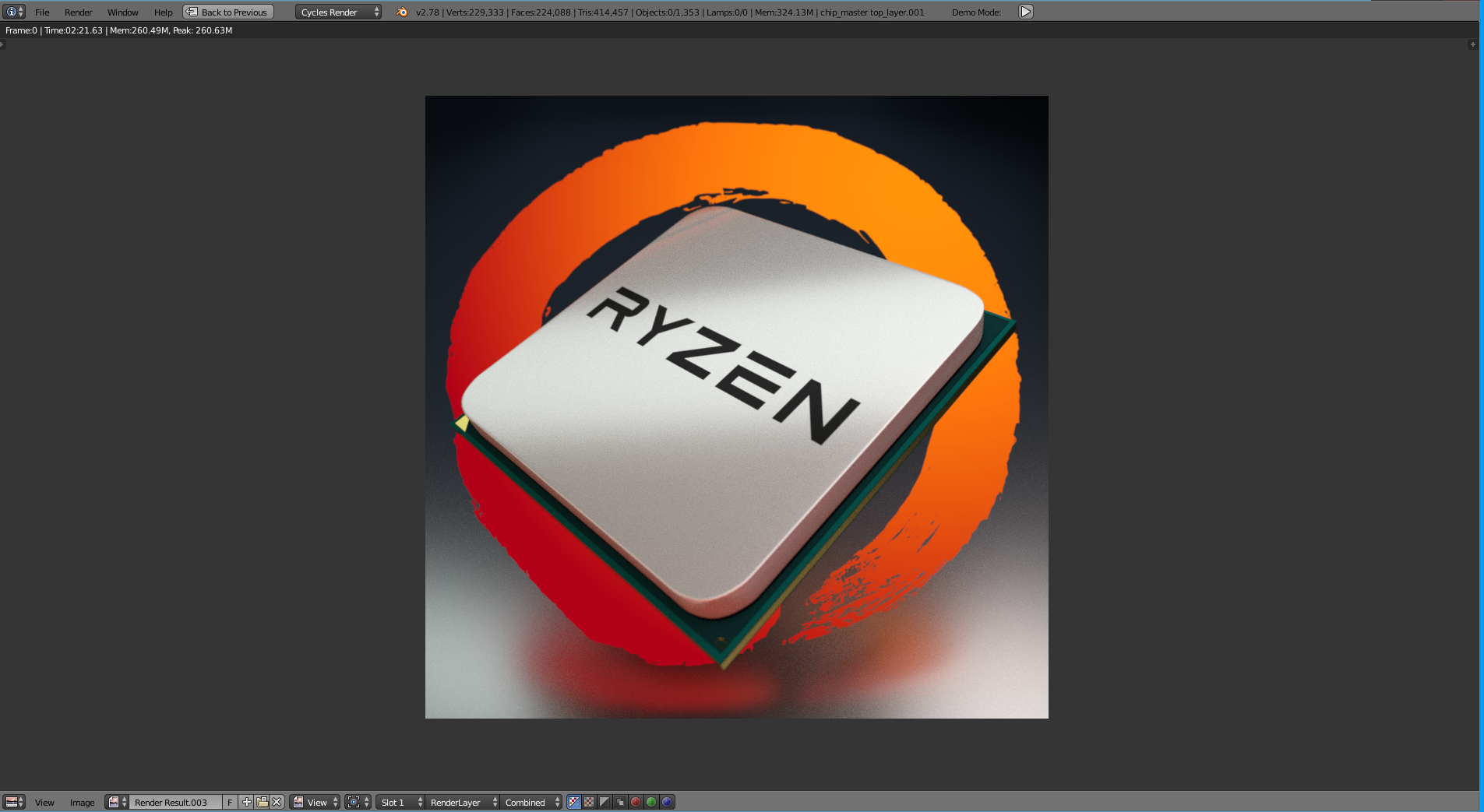
Task: Open the Render menu in the top bar
Action: [x=78, y=12]
